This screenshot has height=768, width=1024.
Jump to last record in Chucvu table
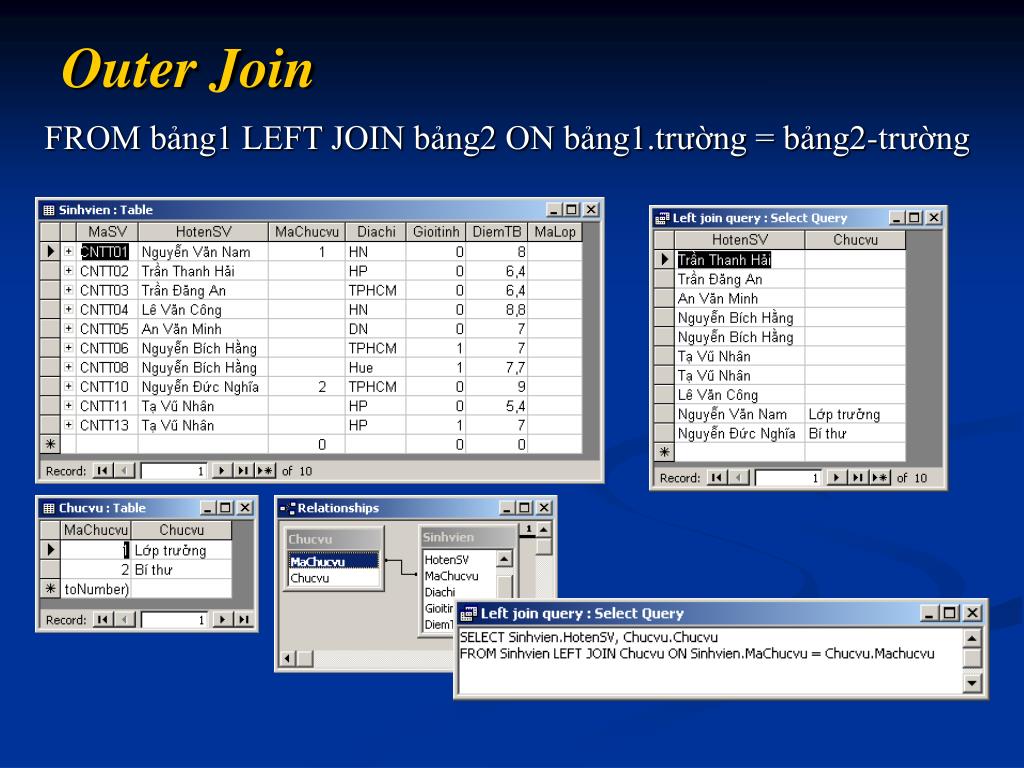[x=244, y=619]
